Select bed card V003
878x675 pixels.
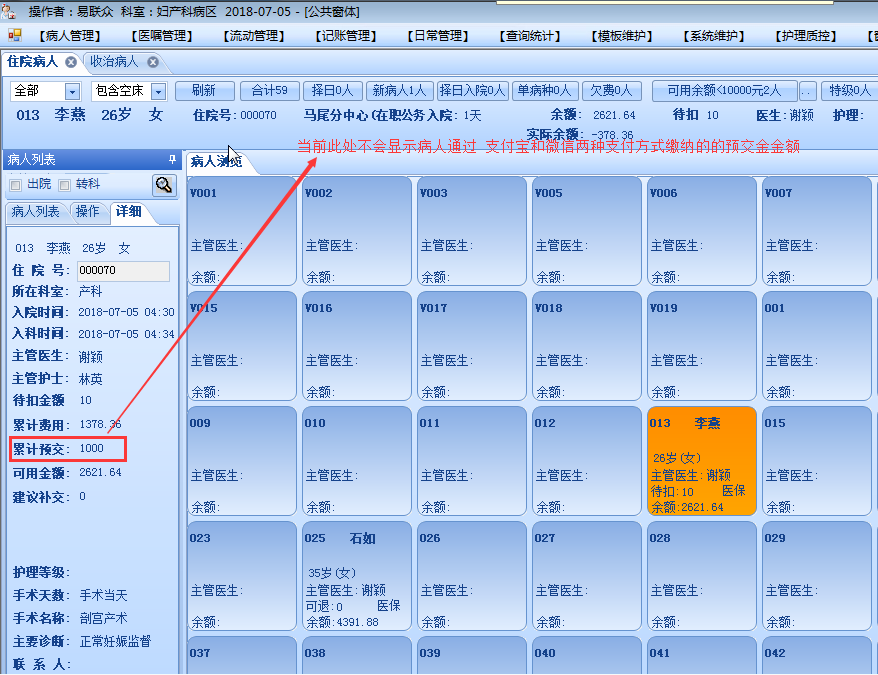tap(471, 231)
